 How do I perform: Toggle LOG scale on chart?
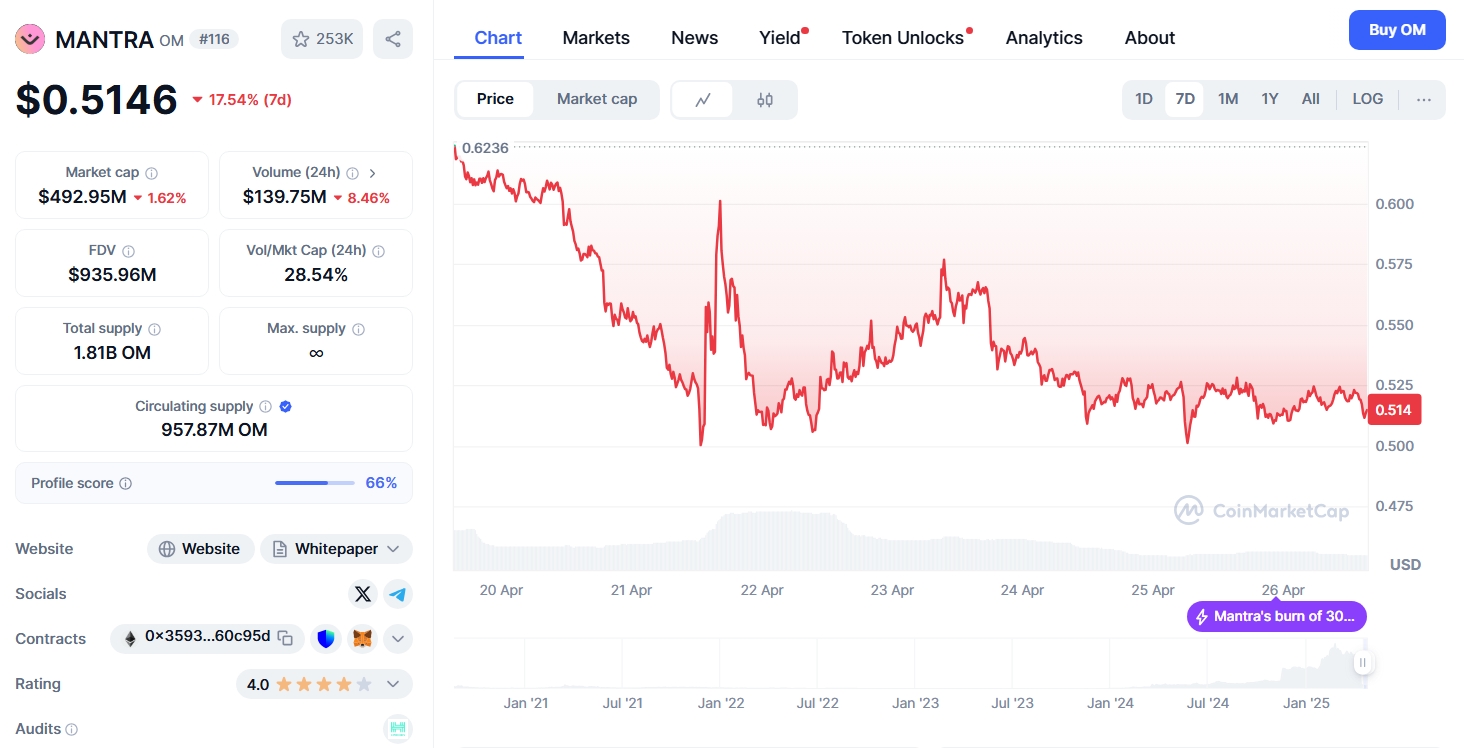[1368, 99]
